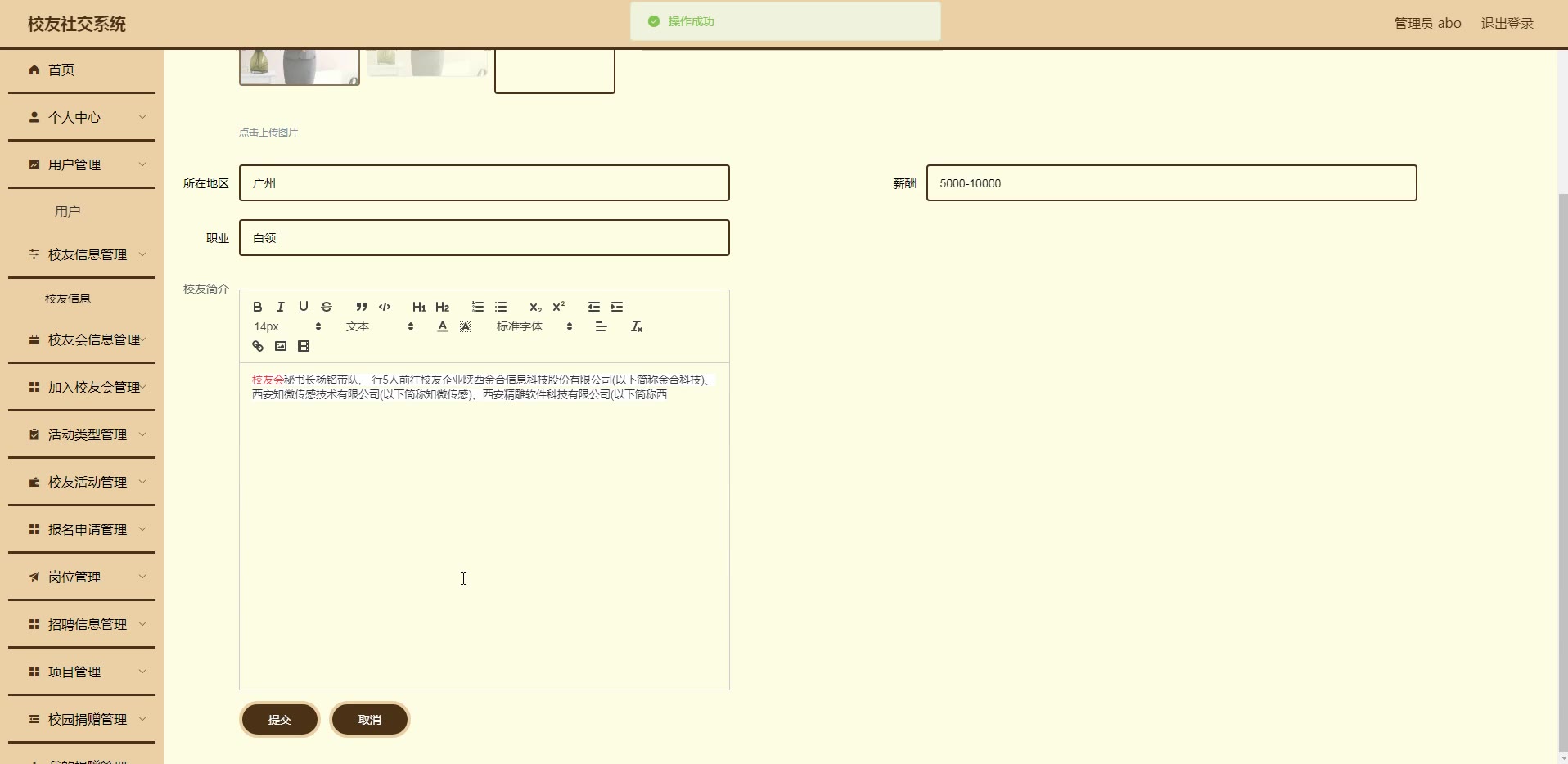
Task: Open 项目管理 in the sidebar
Action: point(82,672)
